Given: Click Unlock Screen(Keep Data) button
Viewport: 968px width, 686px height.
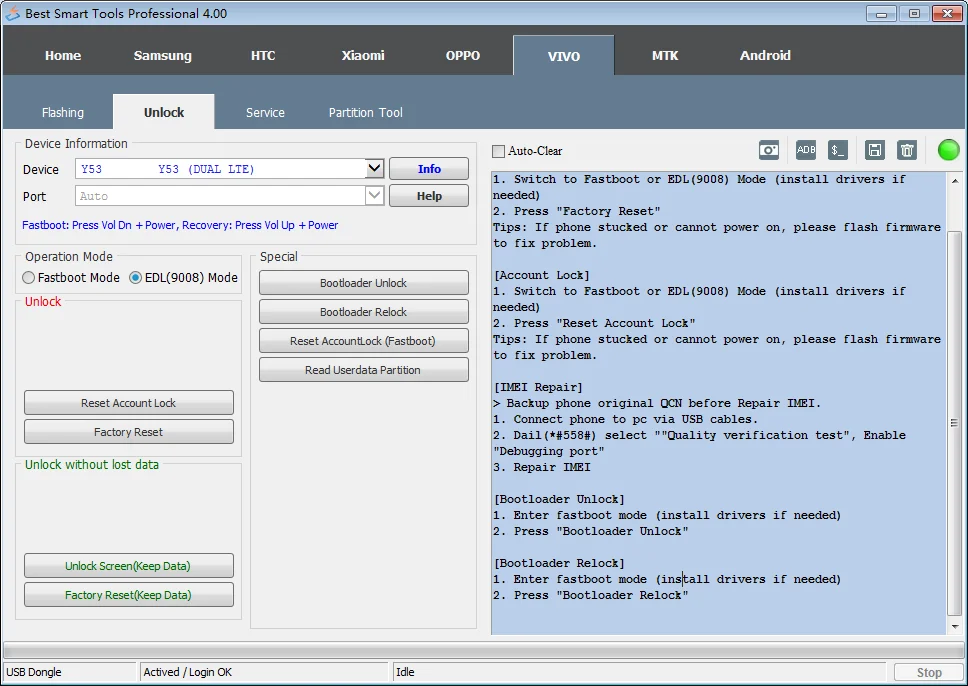Looking at the screenshot, I should click(128, 566).
